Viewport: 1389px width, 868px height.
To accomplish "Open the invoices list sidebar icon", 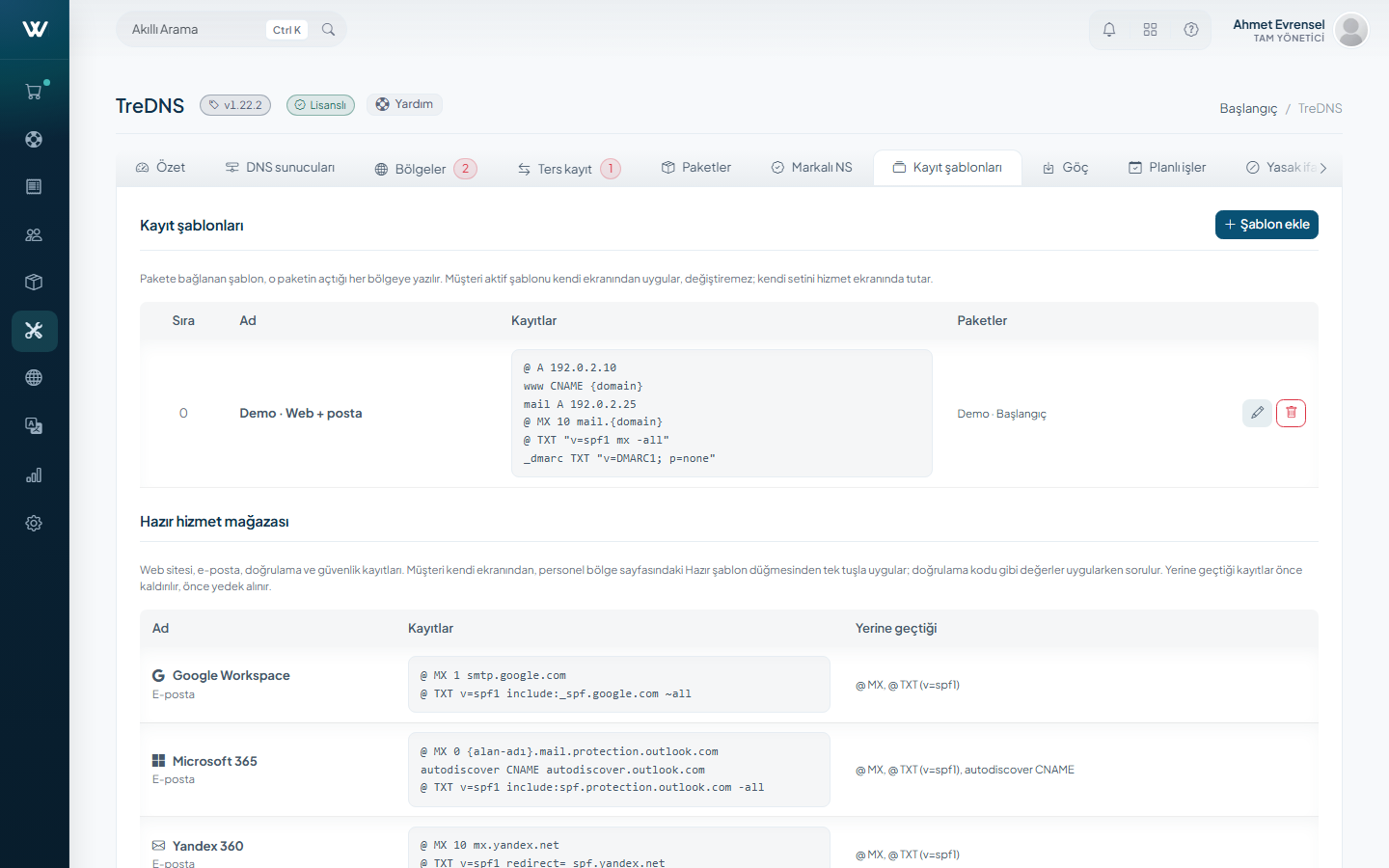I will [34, 186].
